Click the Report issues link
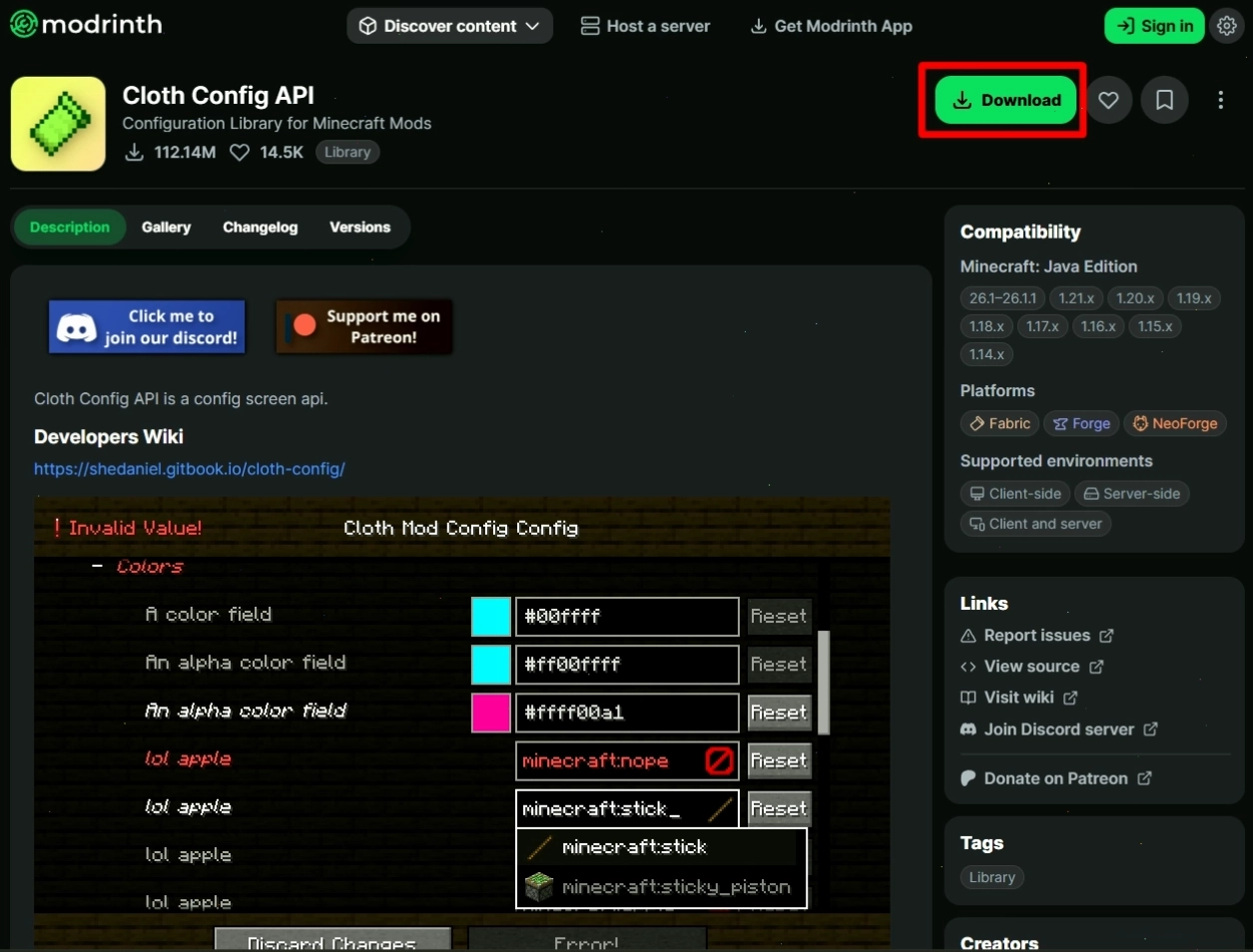Image resolution: width=1253 pixels, height=952 pixels. 1036,636
